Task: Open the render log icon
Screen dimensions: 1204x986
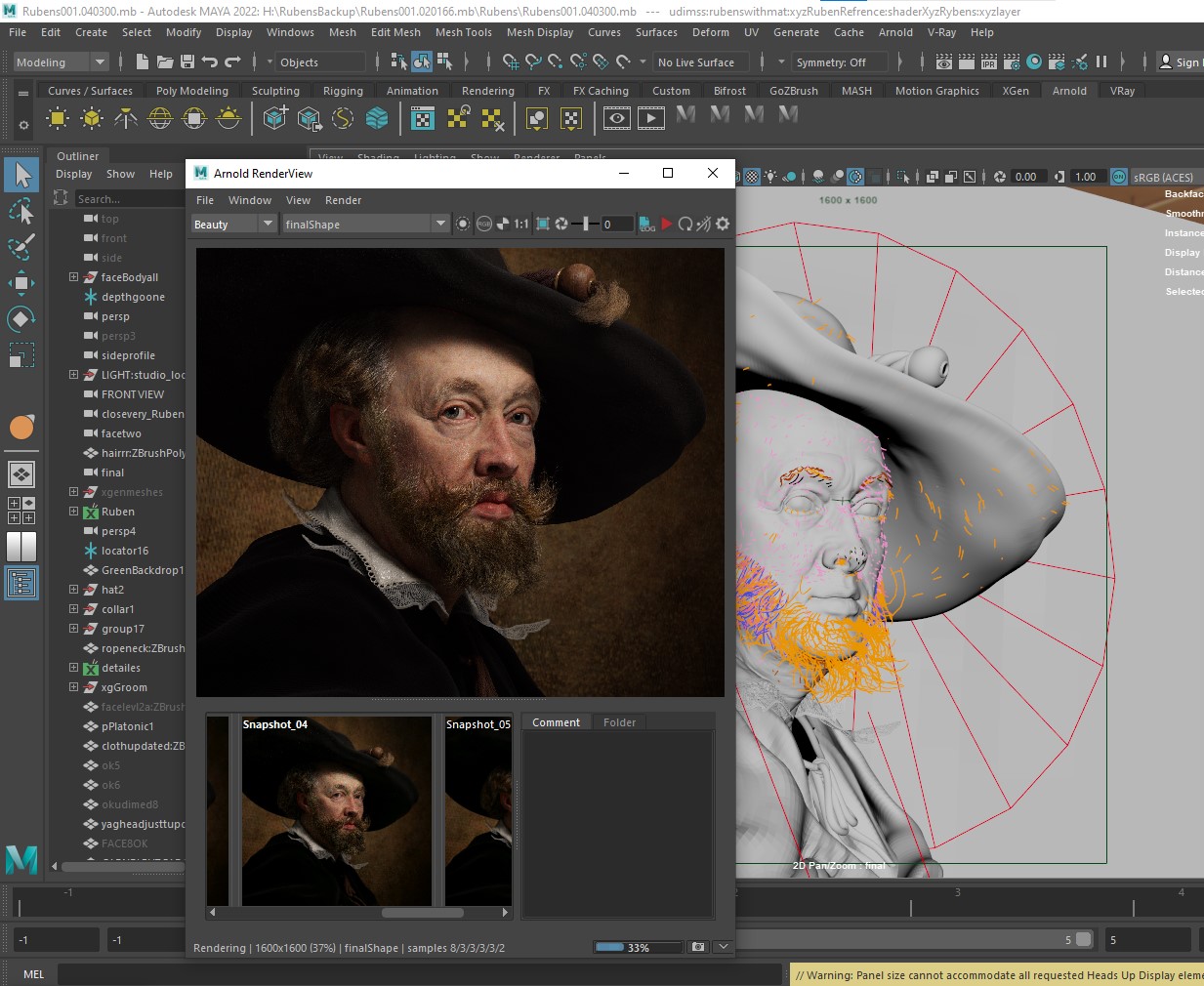Action: pyautogui.click(x=646, y=224)
